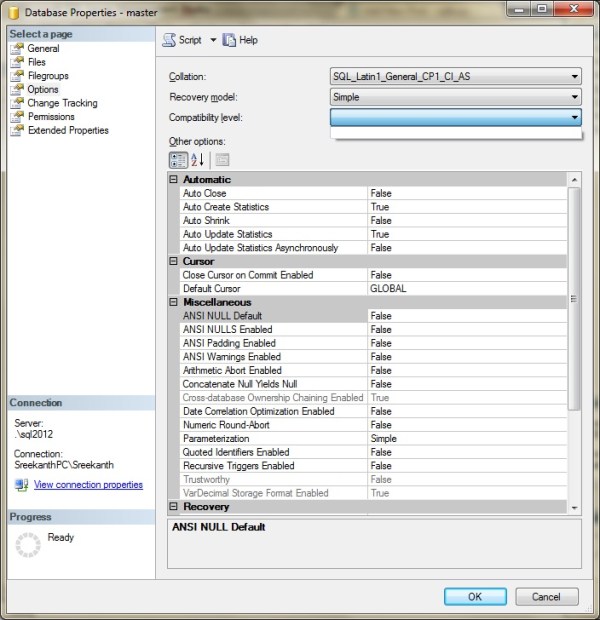Select the Change Tracking page
Image resolution: width=600 pixels, height=620 pixels.
click(62, 103)
